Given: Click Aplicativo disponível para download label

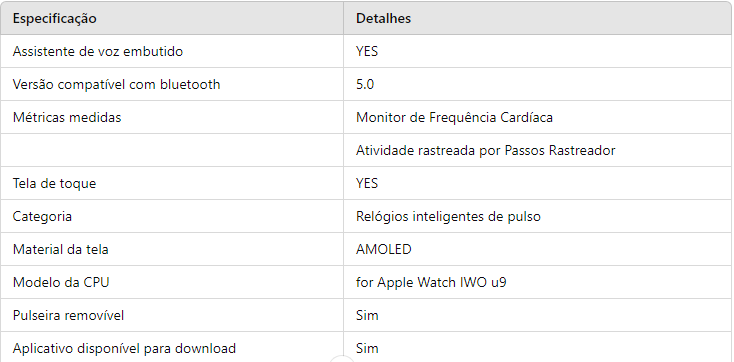Looking at the screenshot, I should [x=124, y=348].
